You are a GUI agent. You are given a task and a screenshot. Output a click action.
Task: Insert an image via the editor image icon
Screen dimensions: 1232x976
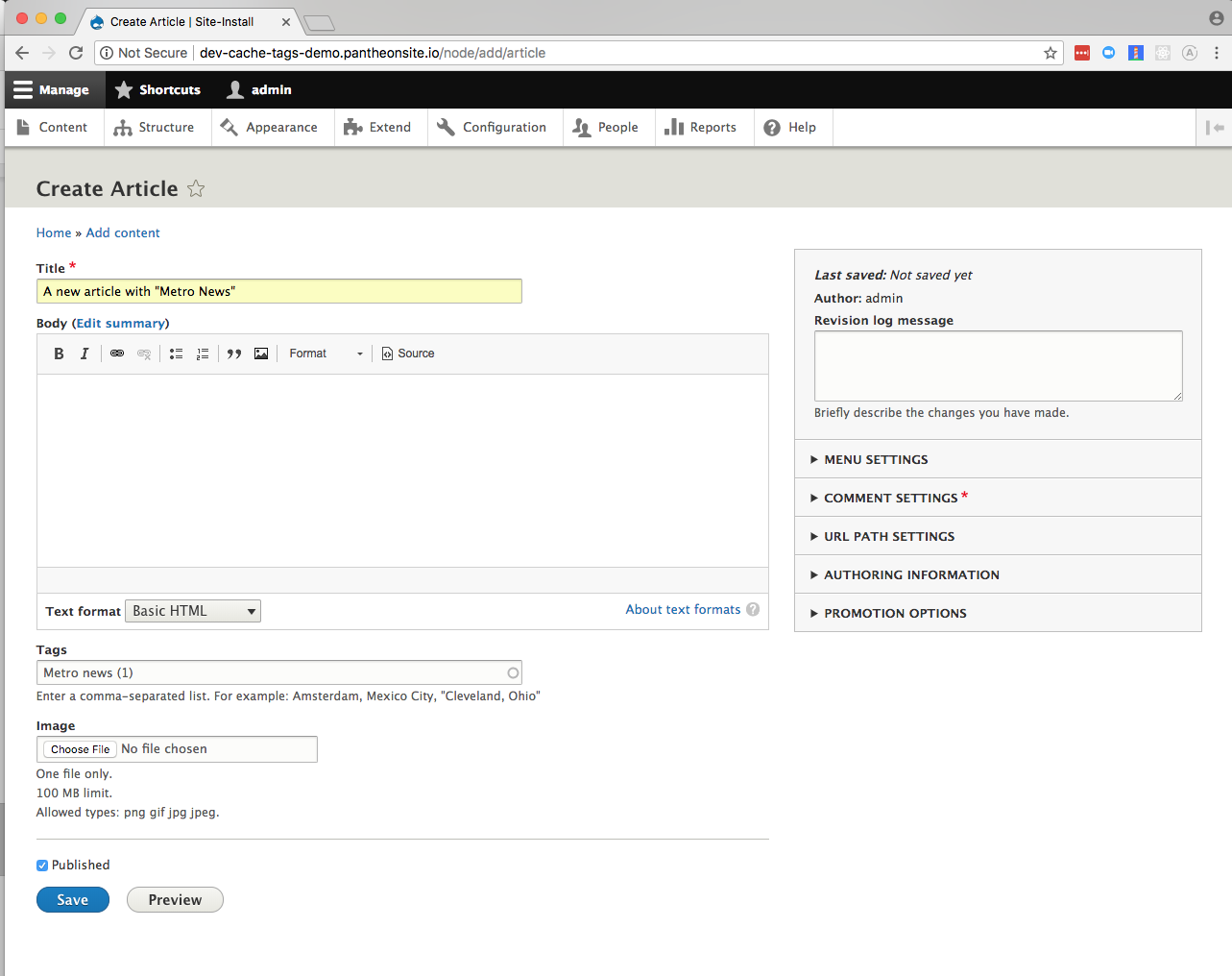click(261, 354)
